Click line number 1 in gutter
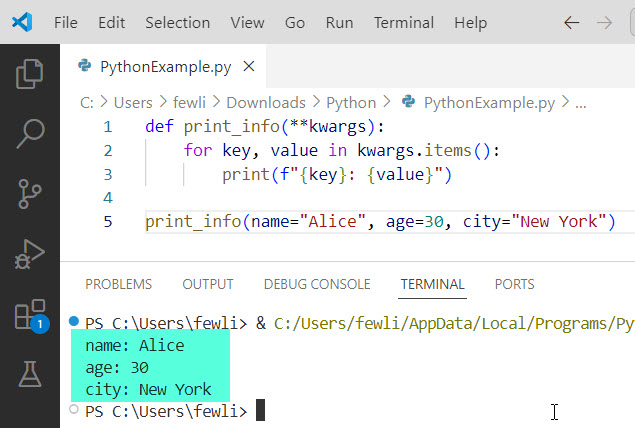The width and height of the screenshot is (635, 428). point(107,127)
